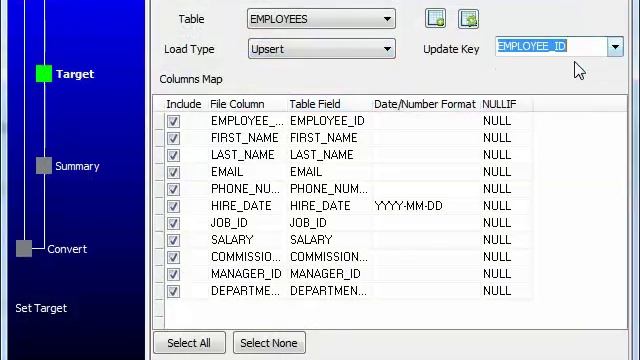Viewport: 640px width, 360px height.
Task: Click the Include column header
Action: click(184, 104)
